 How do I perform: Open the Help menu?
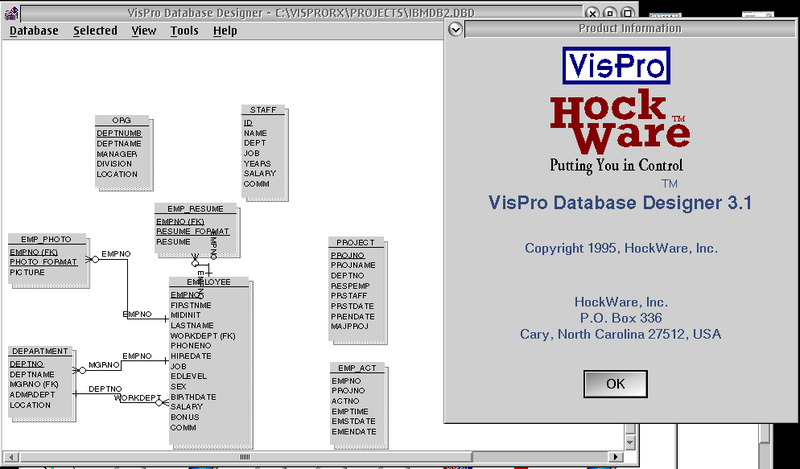(x=225, y=31)
